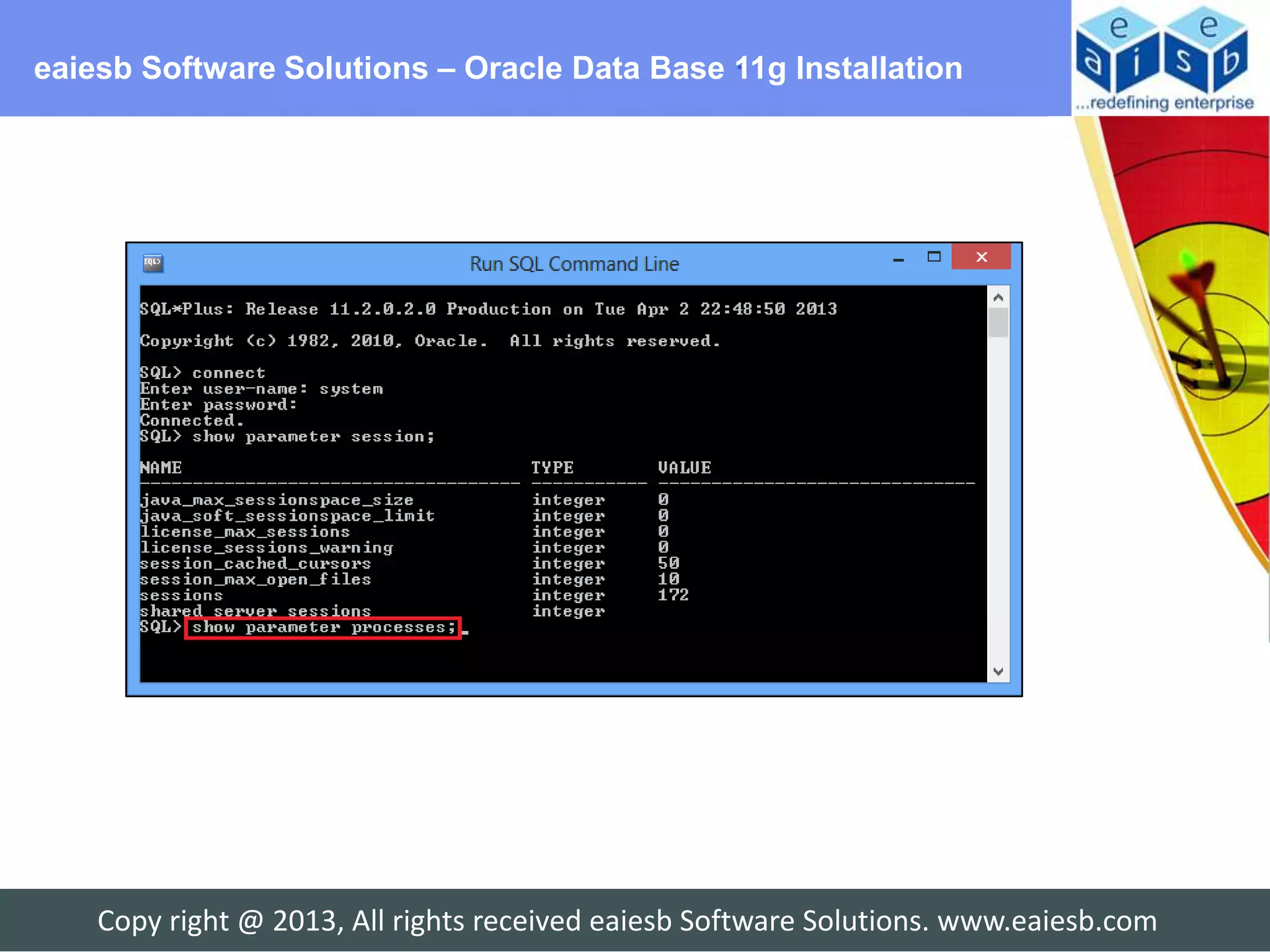Open the SQL command line window icon menu

click(x=153, y=263)
